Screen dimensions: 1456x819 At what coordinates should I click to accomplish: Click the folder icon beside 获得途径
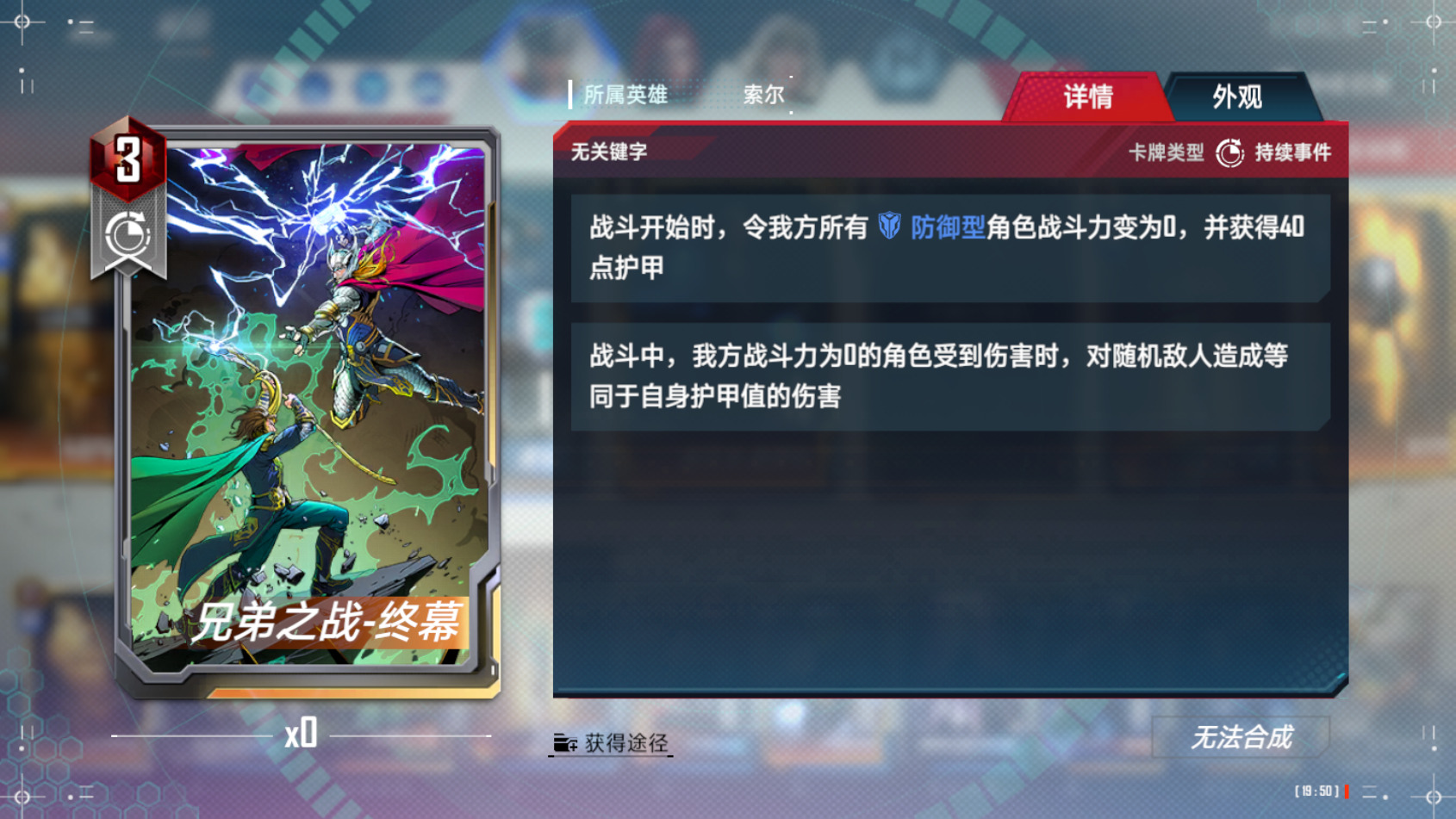[x=564, y=742]
